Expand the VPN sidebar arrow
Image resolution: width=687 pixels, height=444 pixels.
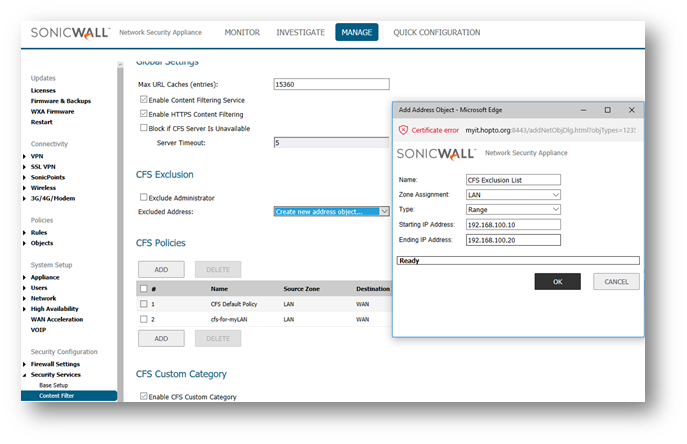(25, 156)
